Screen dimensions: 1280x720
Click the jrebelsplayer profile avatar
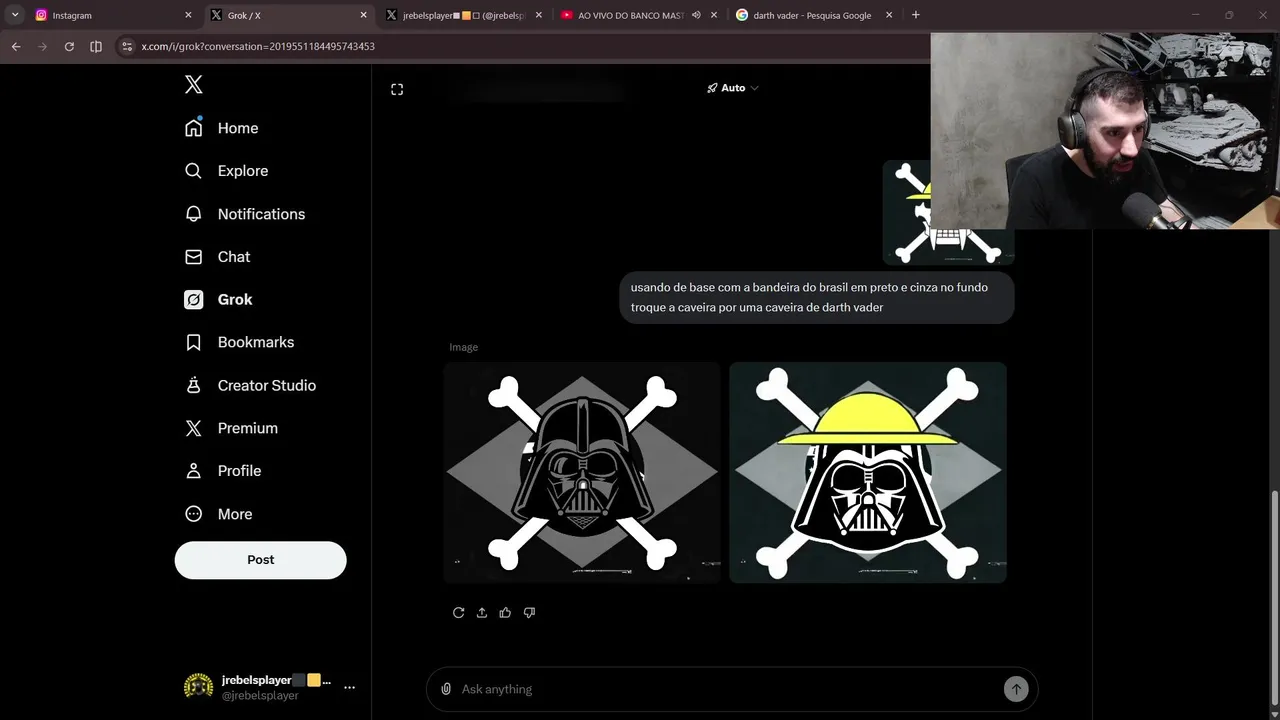point(198,686)
